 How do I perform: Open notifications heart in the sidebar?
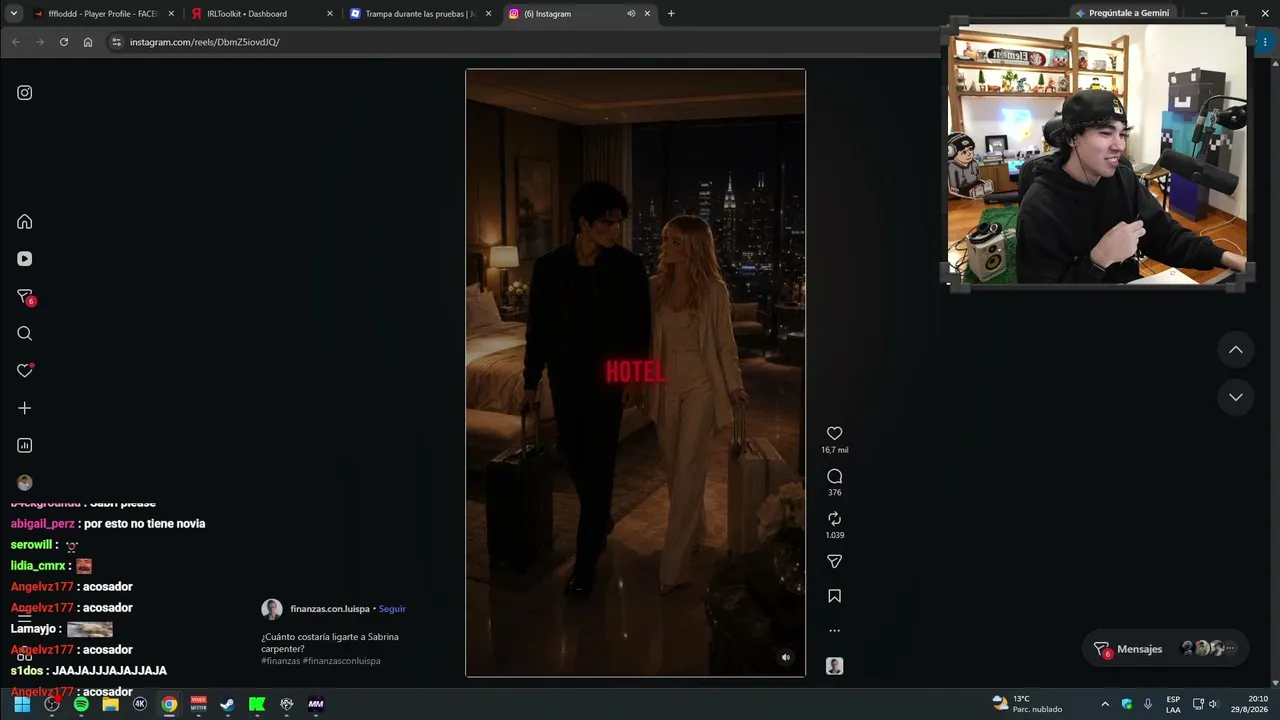pyautogui.click(x=25, y=371)
